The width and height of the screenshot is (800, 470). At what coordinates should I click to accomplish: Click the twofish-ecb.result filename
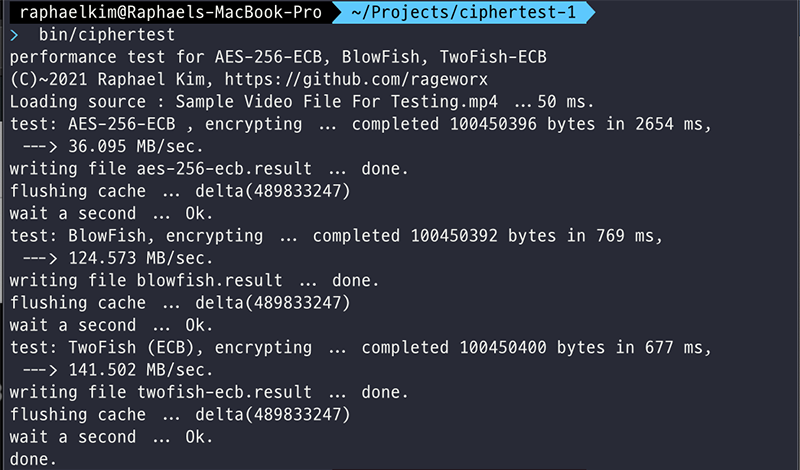[x=224, y=392]
